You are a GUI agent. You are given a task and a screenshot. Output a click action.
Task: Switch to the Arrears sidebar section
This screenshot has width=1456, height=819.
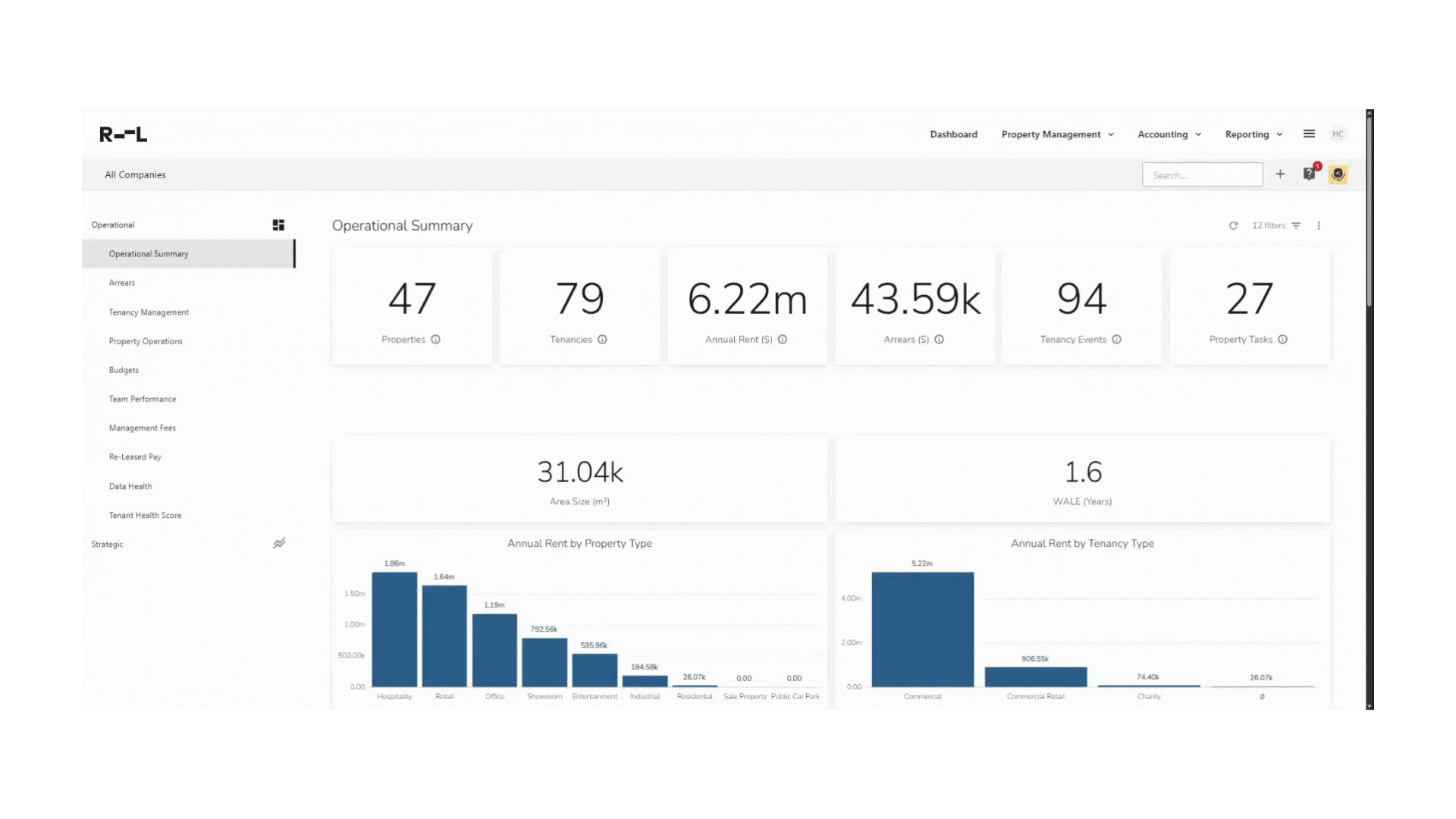tap(122, 282)
